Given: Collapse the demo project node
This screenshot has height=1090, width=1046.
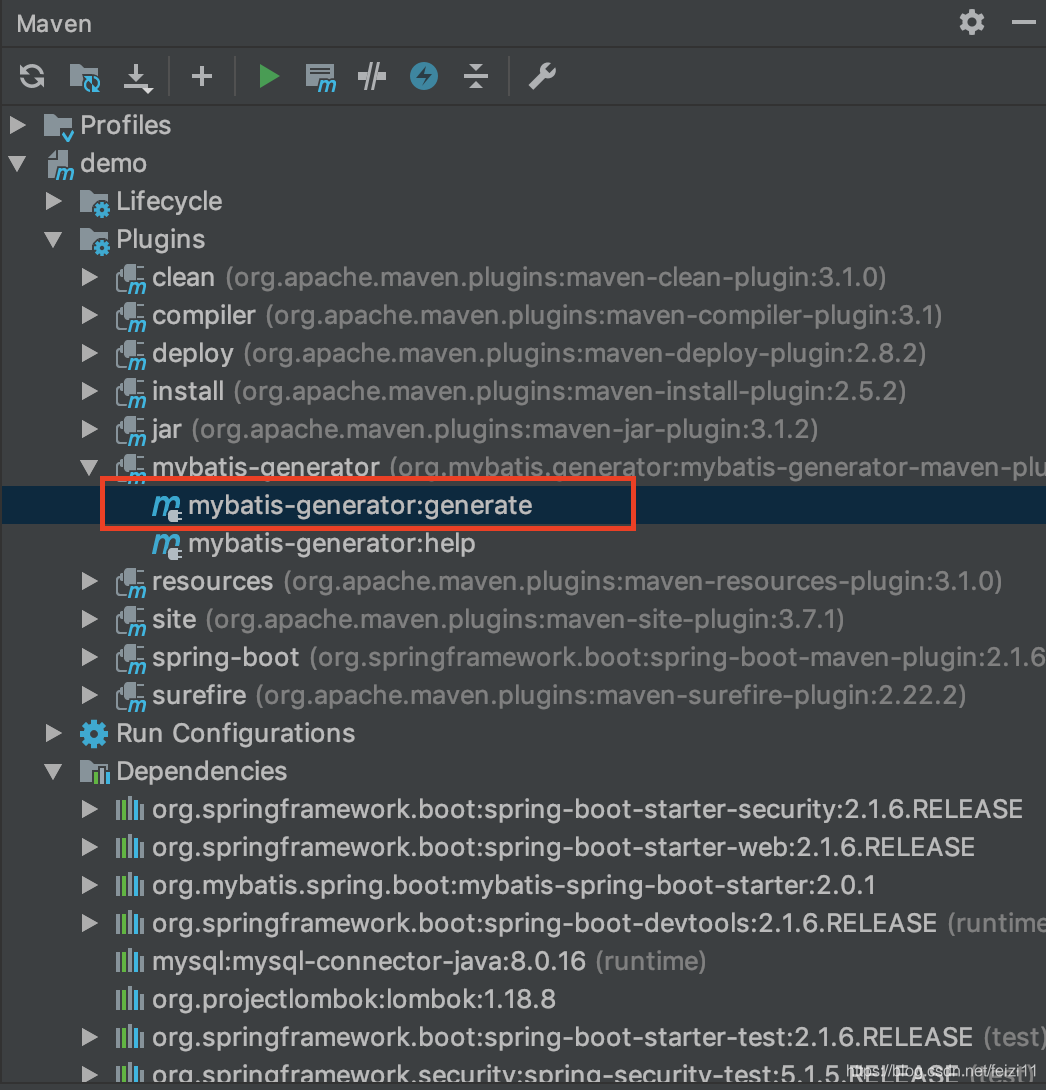Looking at the screenshot, I should coord(17,163).
